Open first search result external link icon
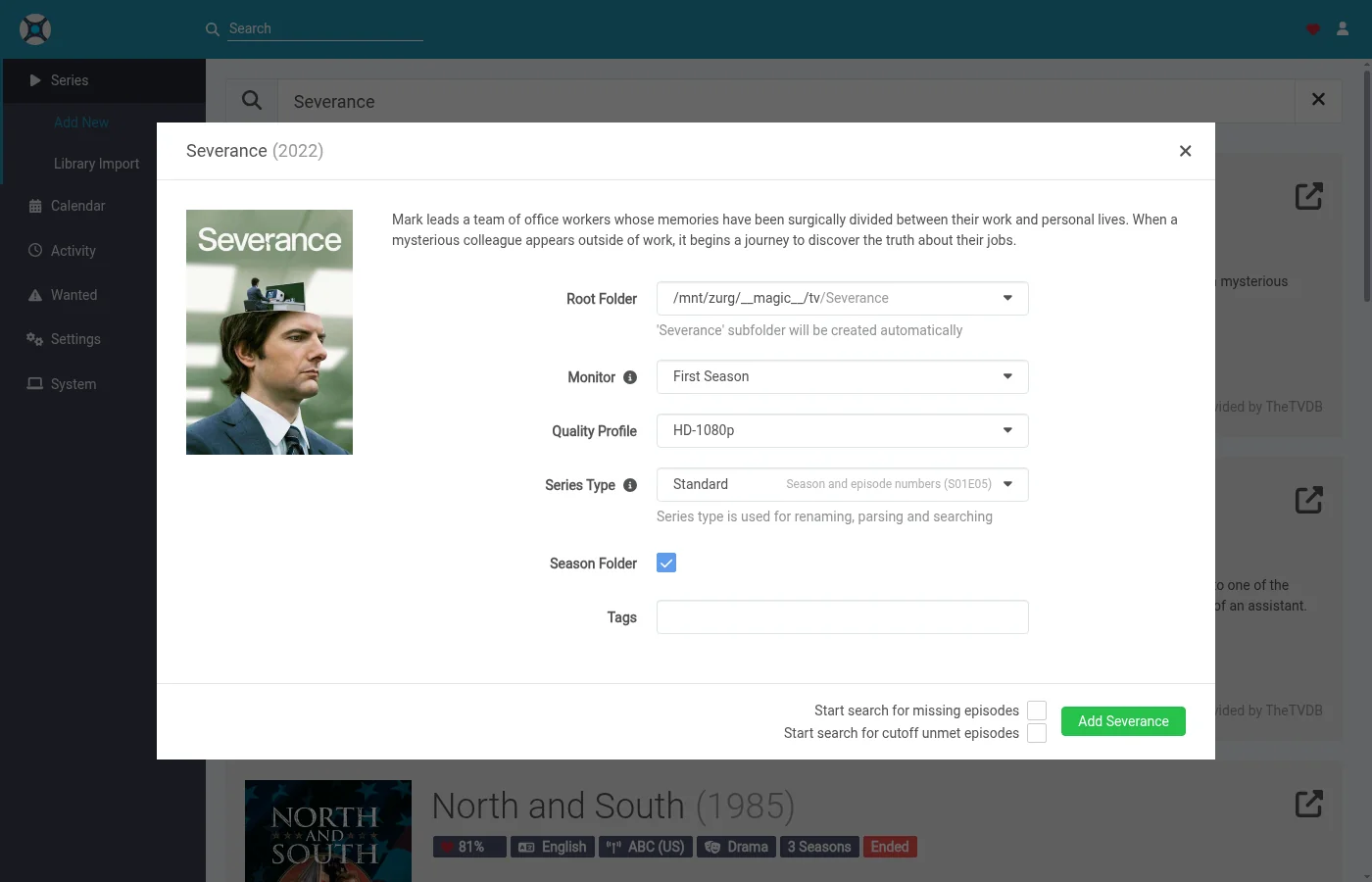1372x882 pixels. (1309, 196)
